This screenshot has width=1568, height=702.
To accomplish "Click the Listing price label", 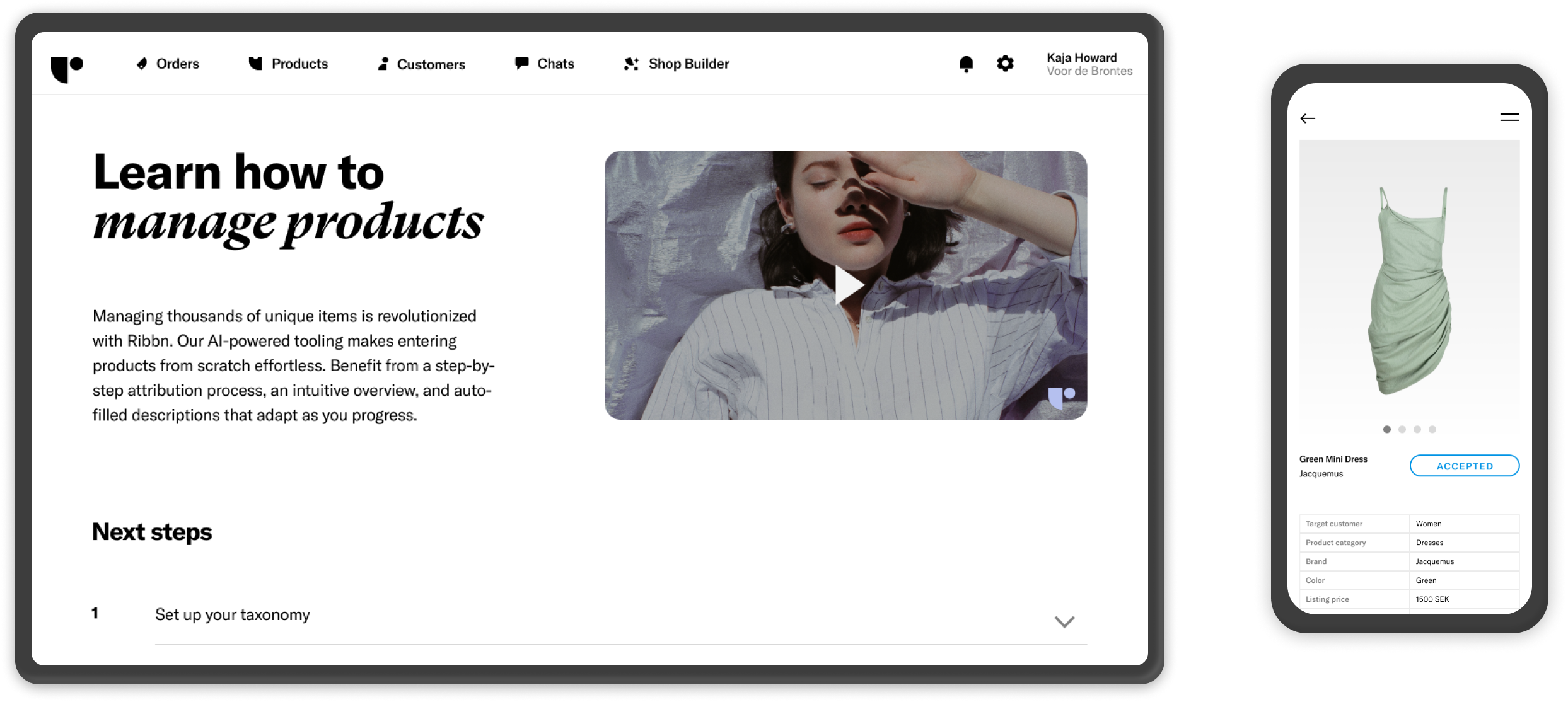I will pyautogui.click(x=1327, y=599).
